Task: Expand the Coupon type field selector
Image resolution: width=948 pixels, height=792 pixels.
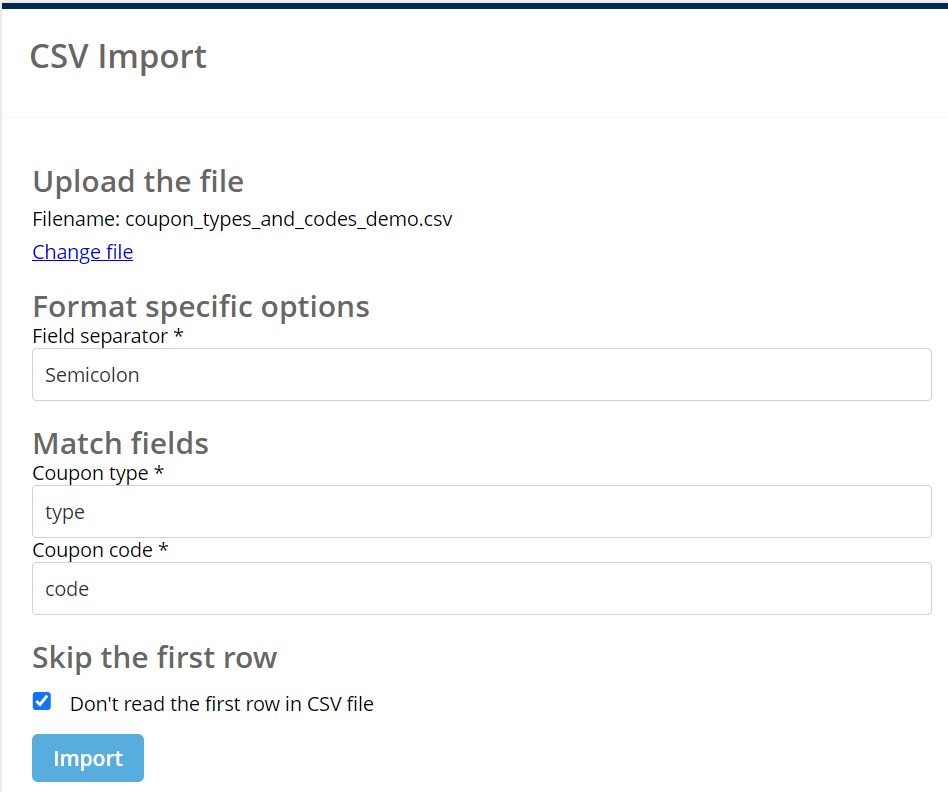Action: click(481, 512)
